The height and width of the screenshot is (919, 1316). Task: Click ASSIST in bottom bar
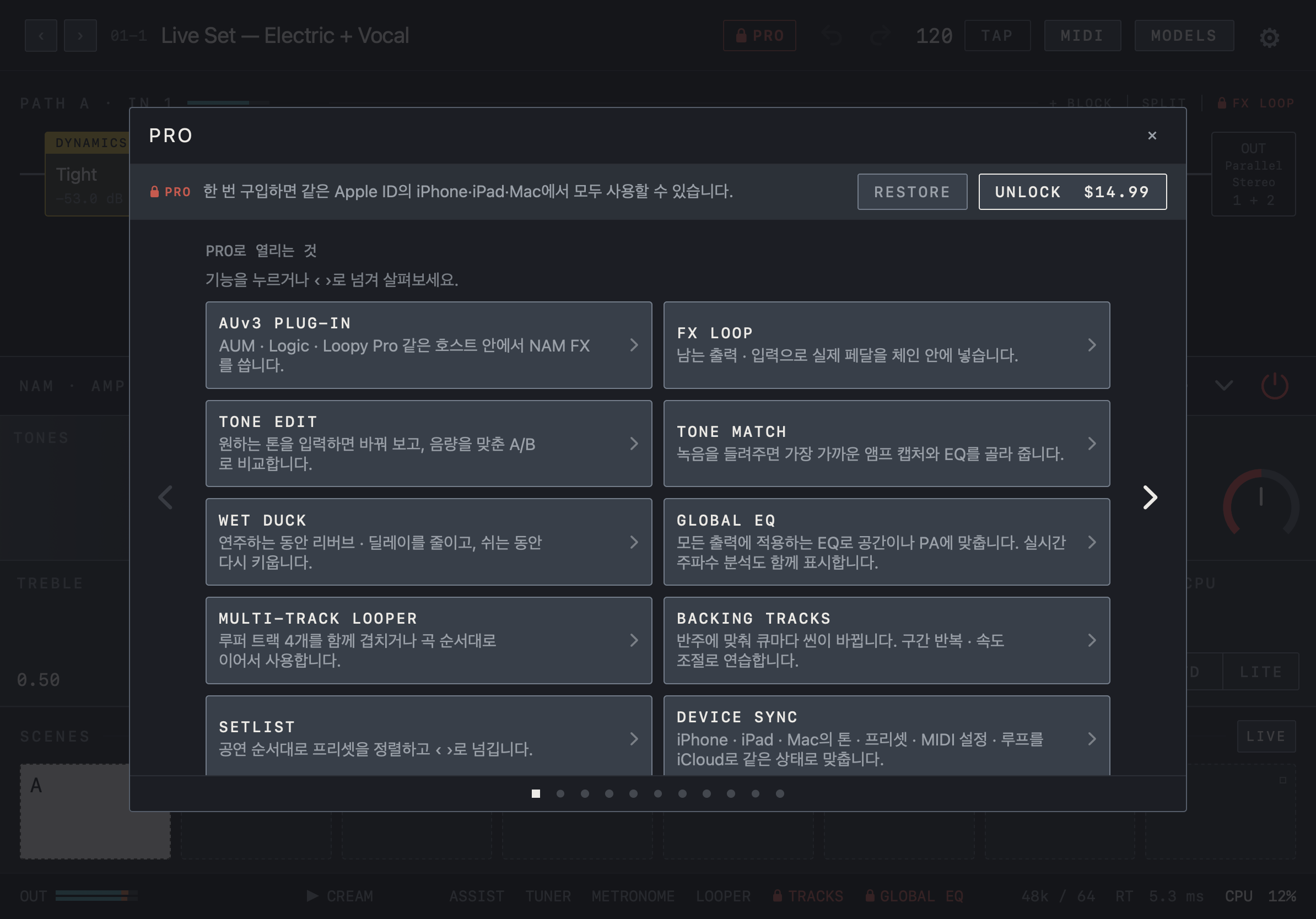tap(476, 896)
